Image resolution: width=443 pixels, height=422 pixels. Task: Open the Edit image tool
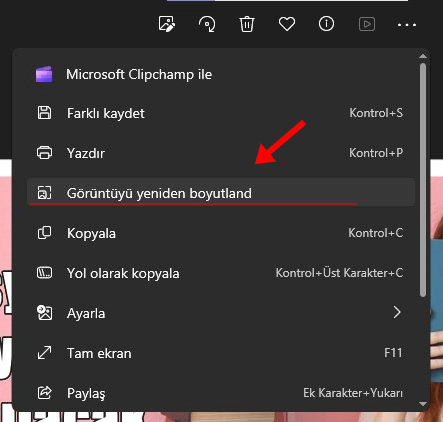pos(167,24)
